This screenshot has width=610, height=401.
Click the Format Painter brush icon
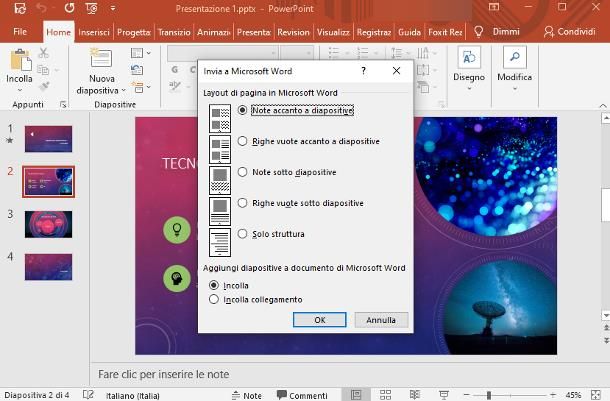(x=44, y=86)
